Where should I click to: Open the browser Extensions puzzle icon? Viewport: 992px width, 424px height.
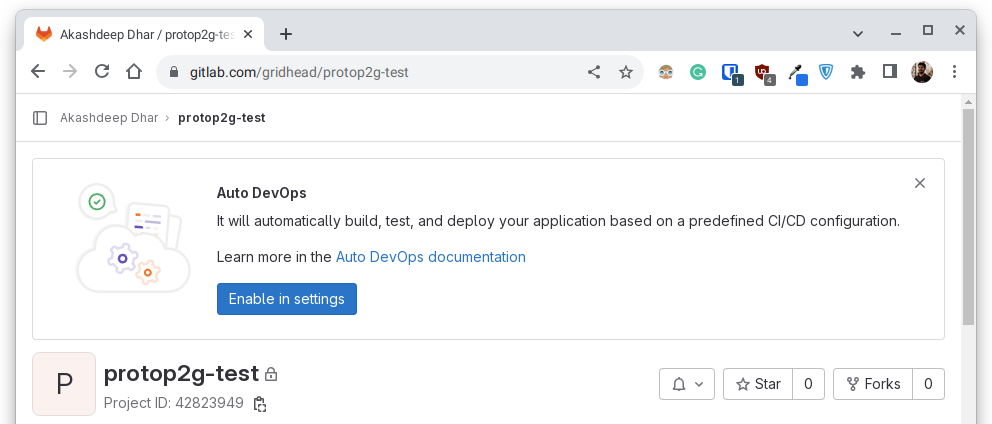point(857,72)
